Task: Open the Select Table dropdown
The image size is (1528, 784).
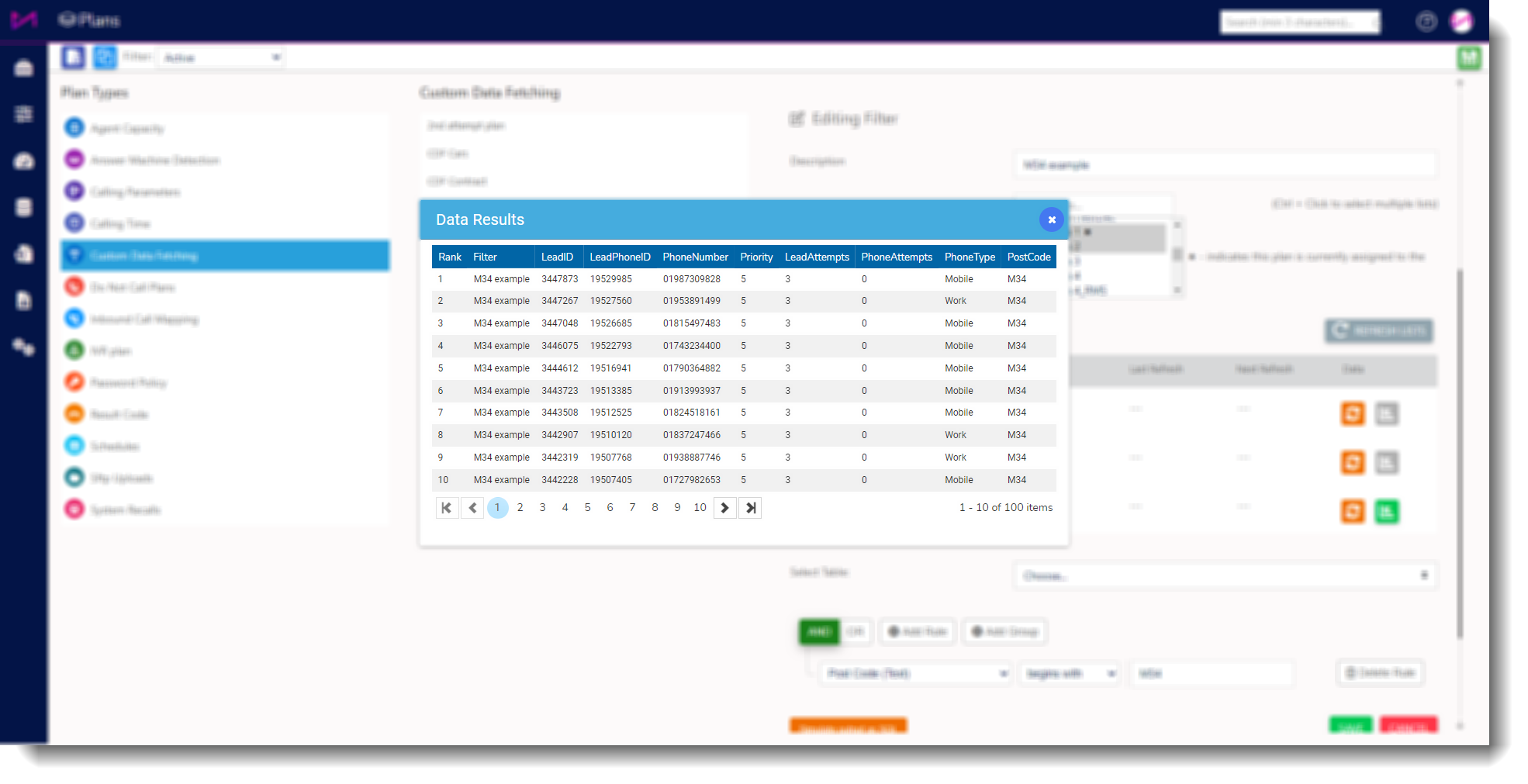Action: click(x=1225, y=575)
